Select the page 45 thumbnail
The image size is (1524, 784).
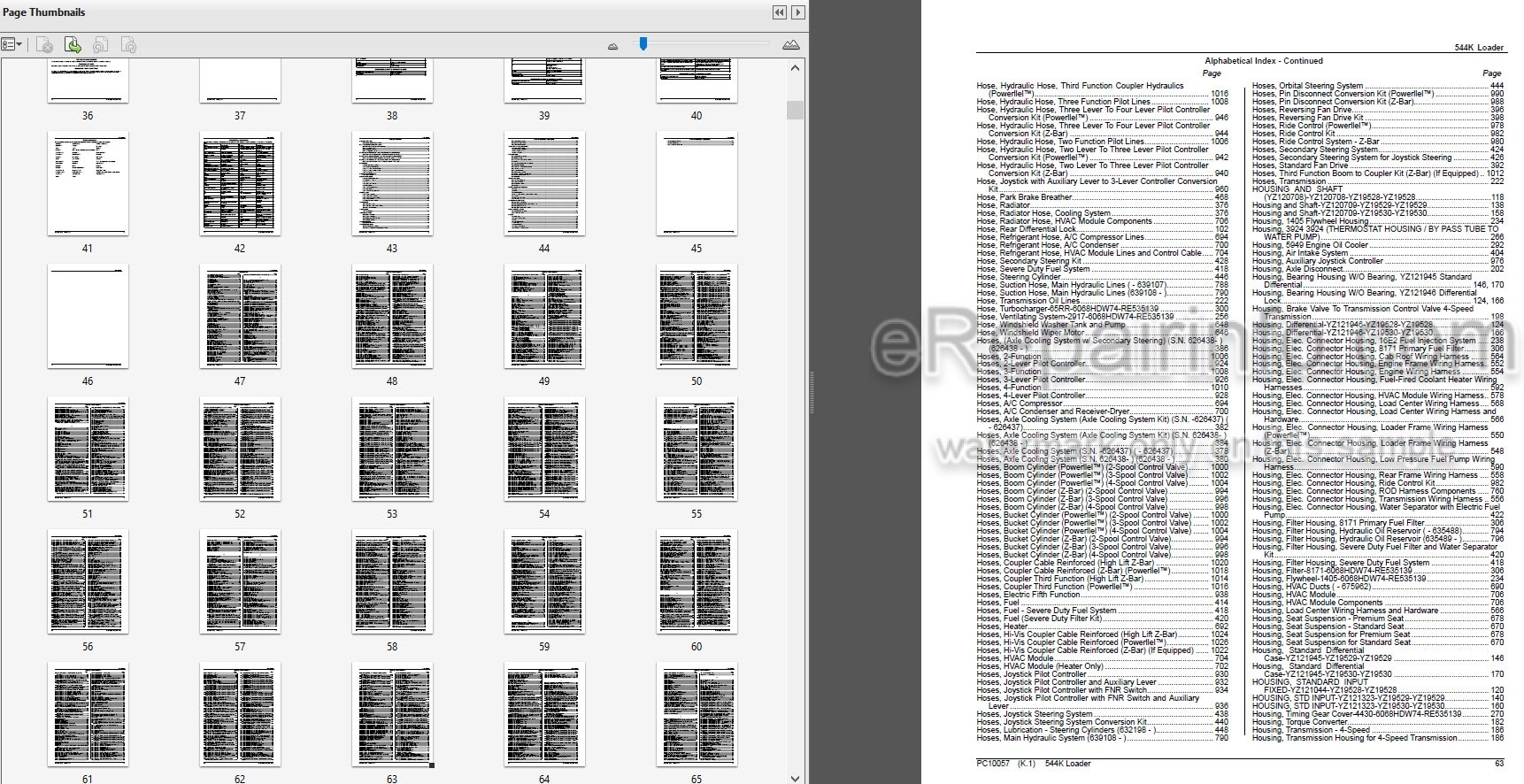coord(697,184)
